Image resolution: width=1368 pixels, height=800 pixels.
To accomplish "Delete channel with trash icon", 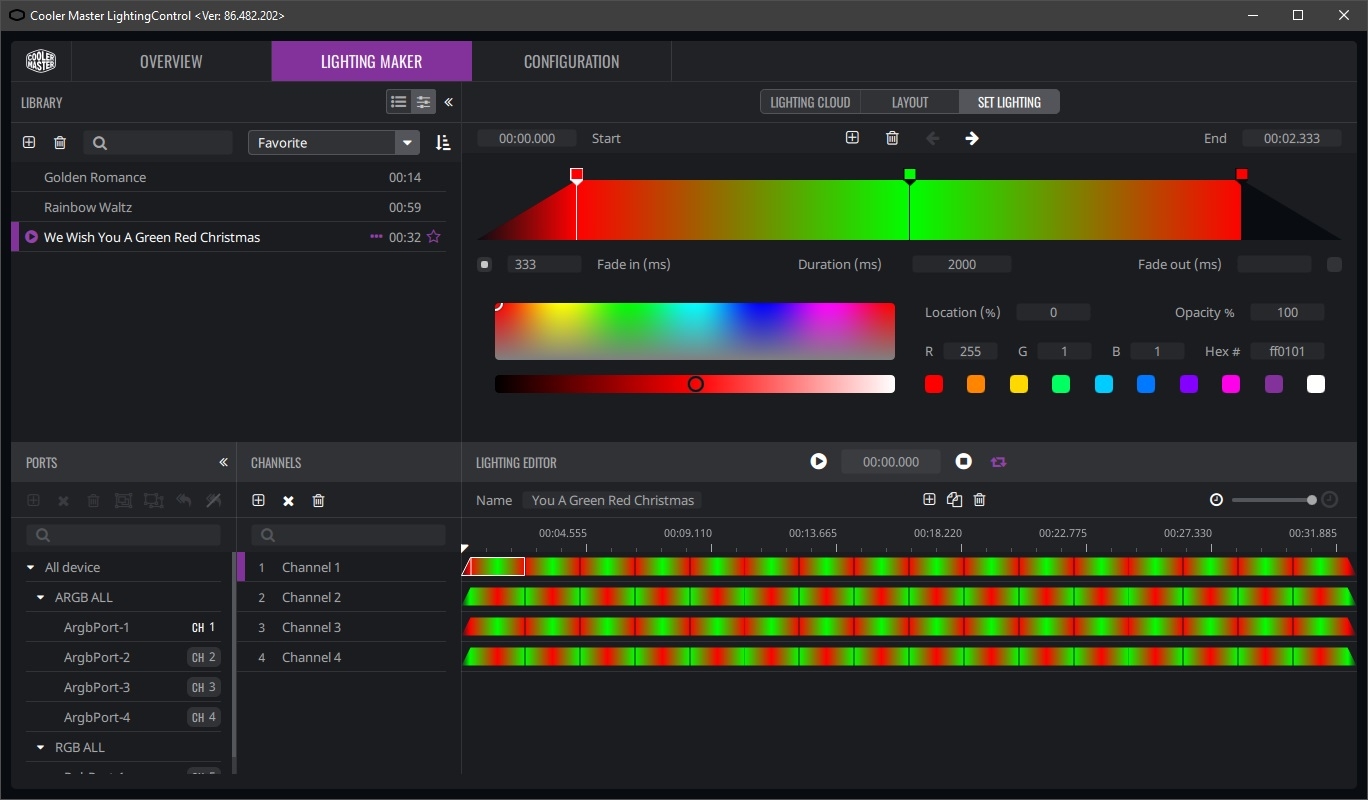I will pyautogui.click(x=318, y=500).
